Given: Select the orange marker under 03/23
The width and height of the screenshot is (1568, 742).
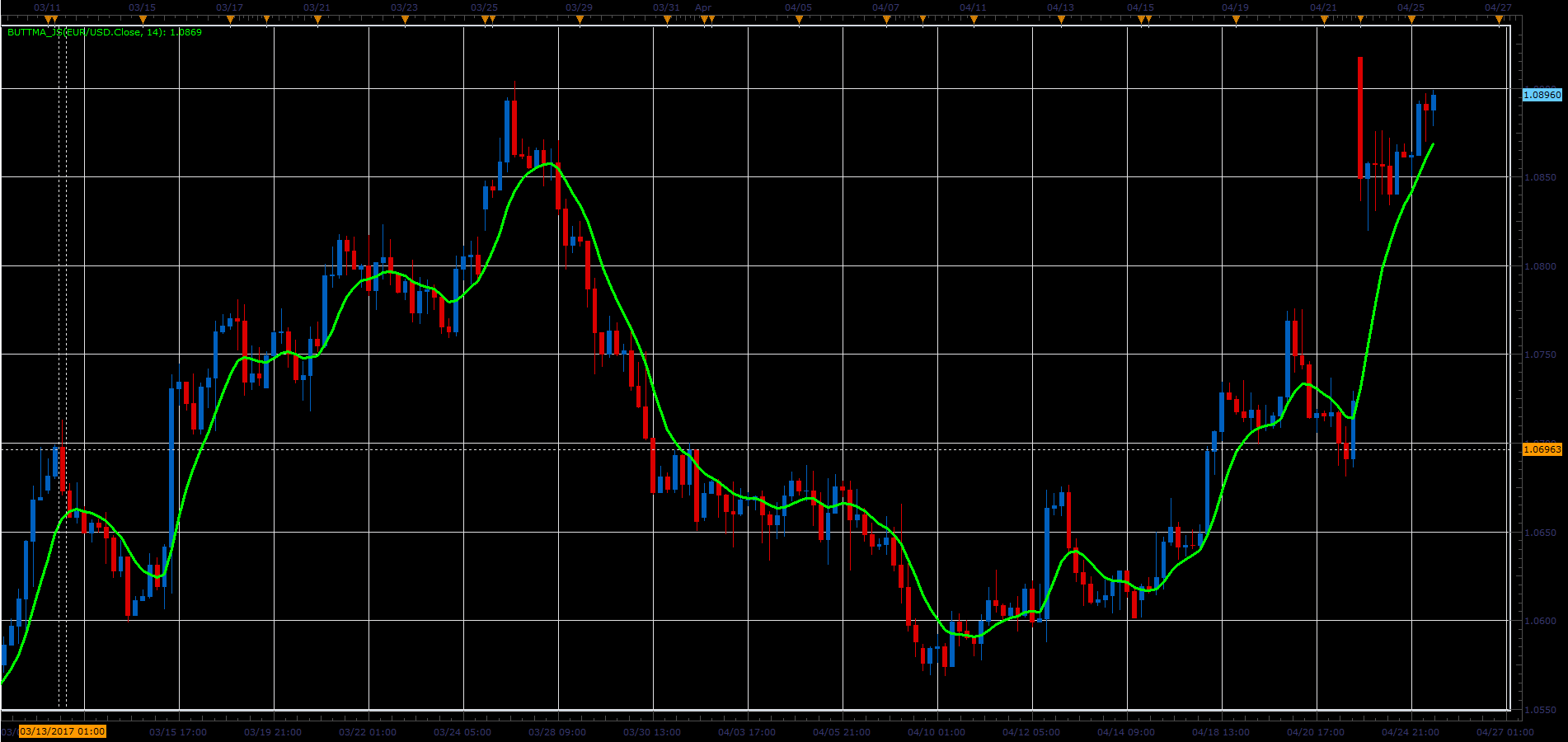Looking at the screenshot, I should (x=405, y=20).
